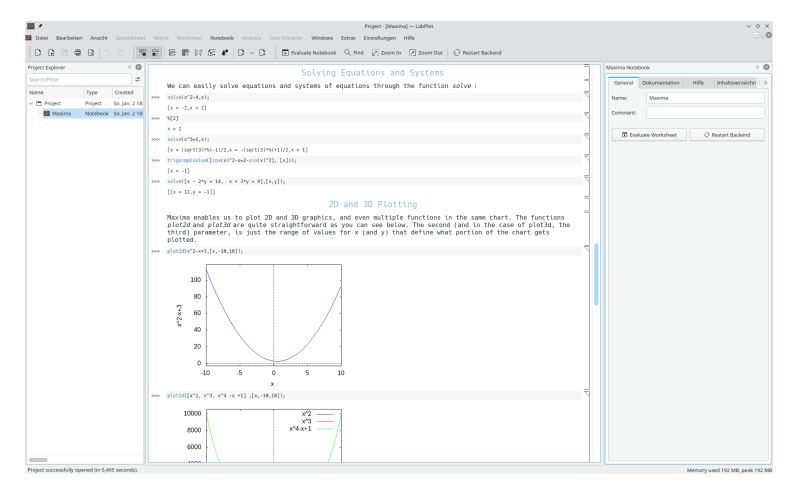Image resolution: width=798 pixels, height=504 pixels.
Task: Click Evaluate Notebook in the toolbar
Action: pyautogui.click(x=309, y=52)
